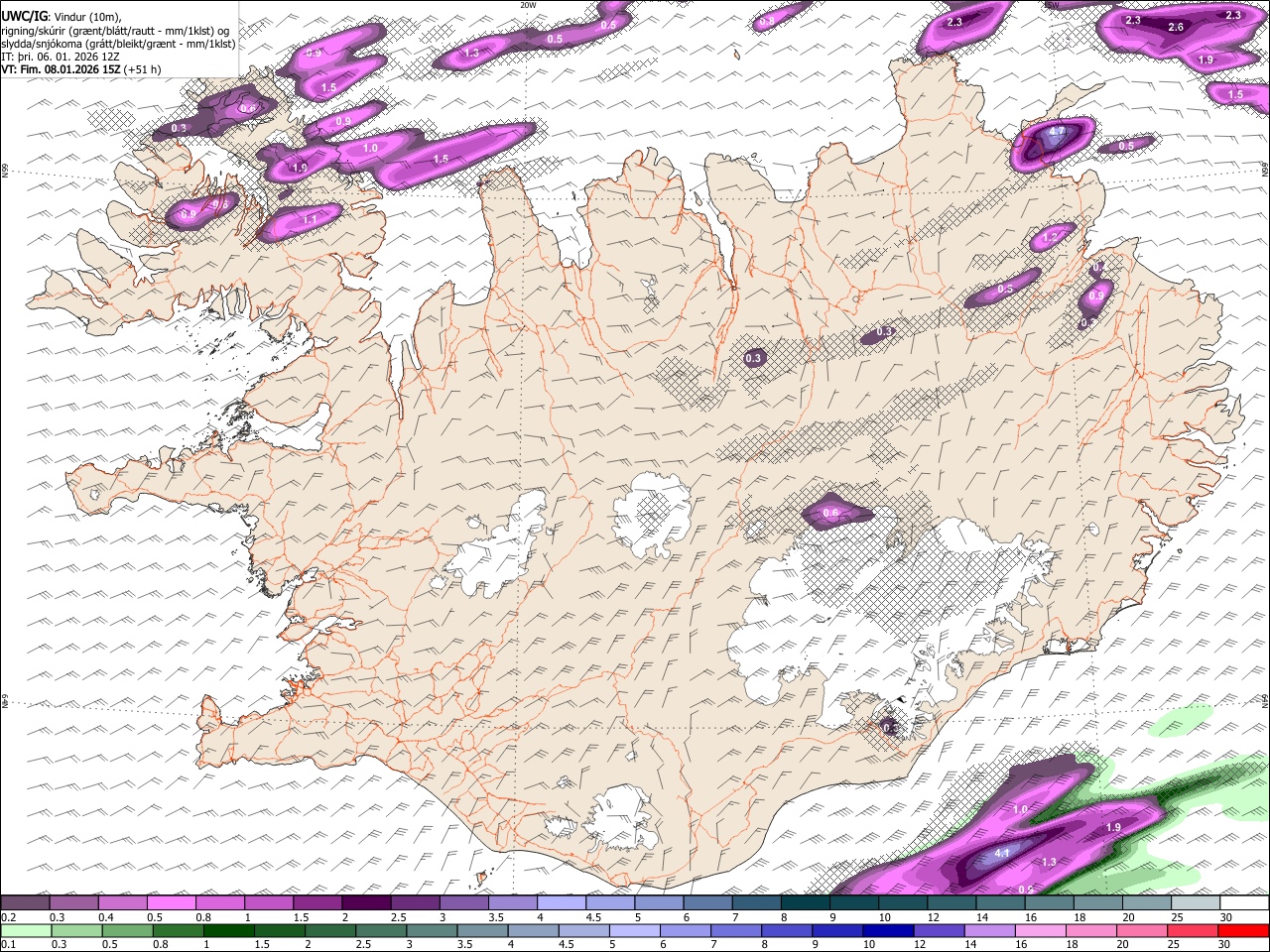Click the 1.1 precipitation value on the map
1270x952 pixels.
(x=310, y=219)
